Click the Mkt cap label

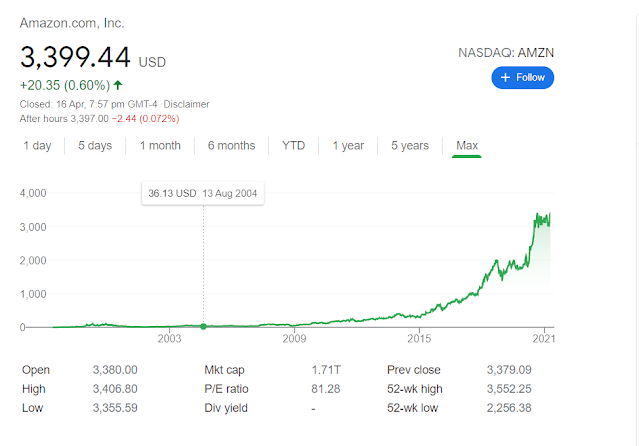pos(224,370)
